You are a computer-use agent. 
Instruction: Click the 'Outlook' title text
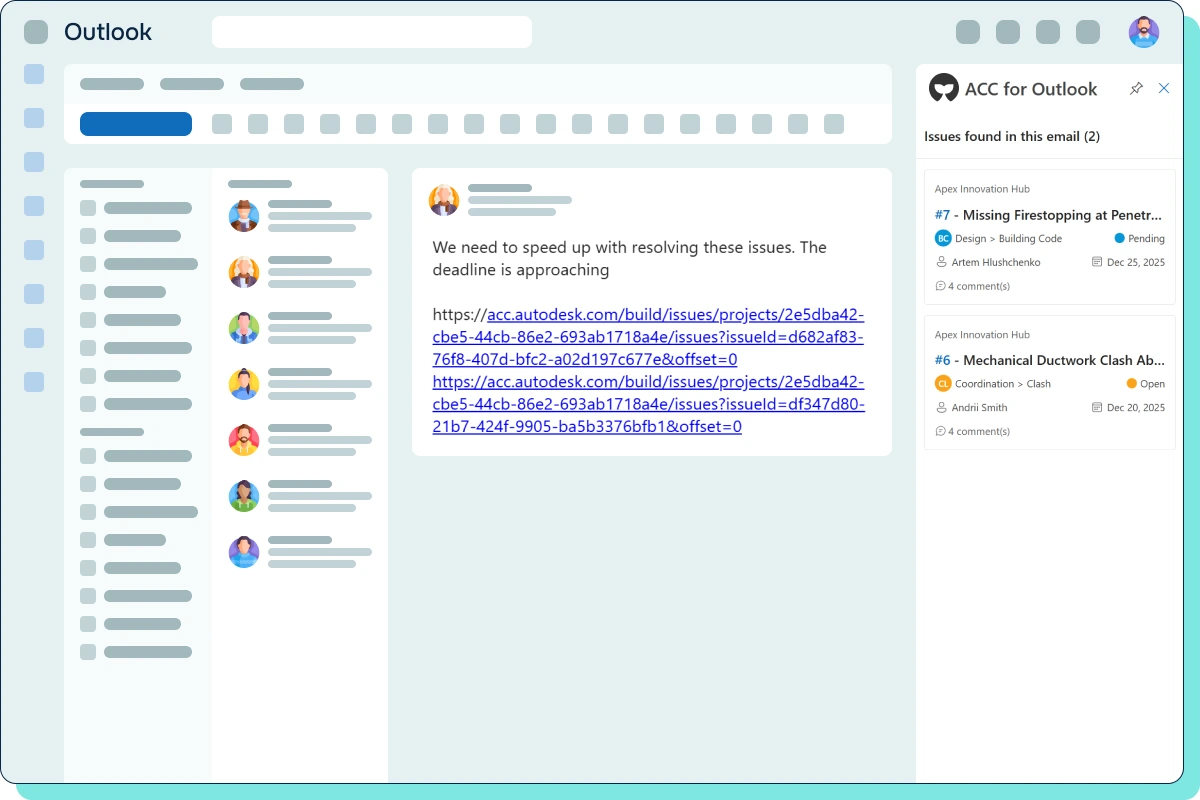coord(108,32)
